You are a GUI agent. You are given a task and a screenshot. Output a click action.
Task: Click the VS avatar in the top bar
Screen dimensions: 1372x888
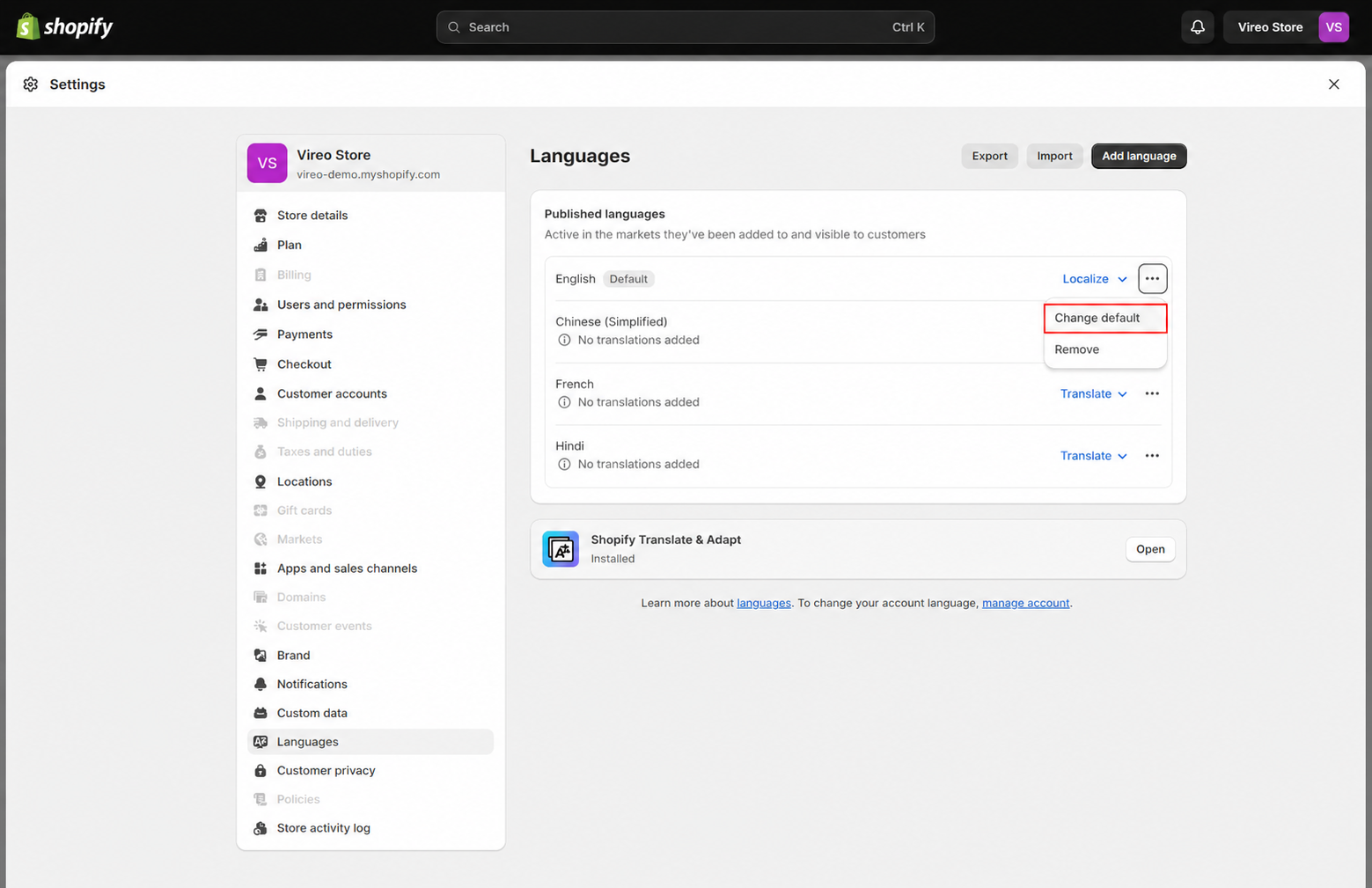click(1333, 27)
